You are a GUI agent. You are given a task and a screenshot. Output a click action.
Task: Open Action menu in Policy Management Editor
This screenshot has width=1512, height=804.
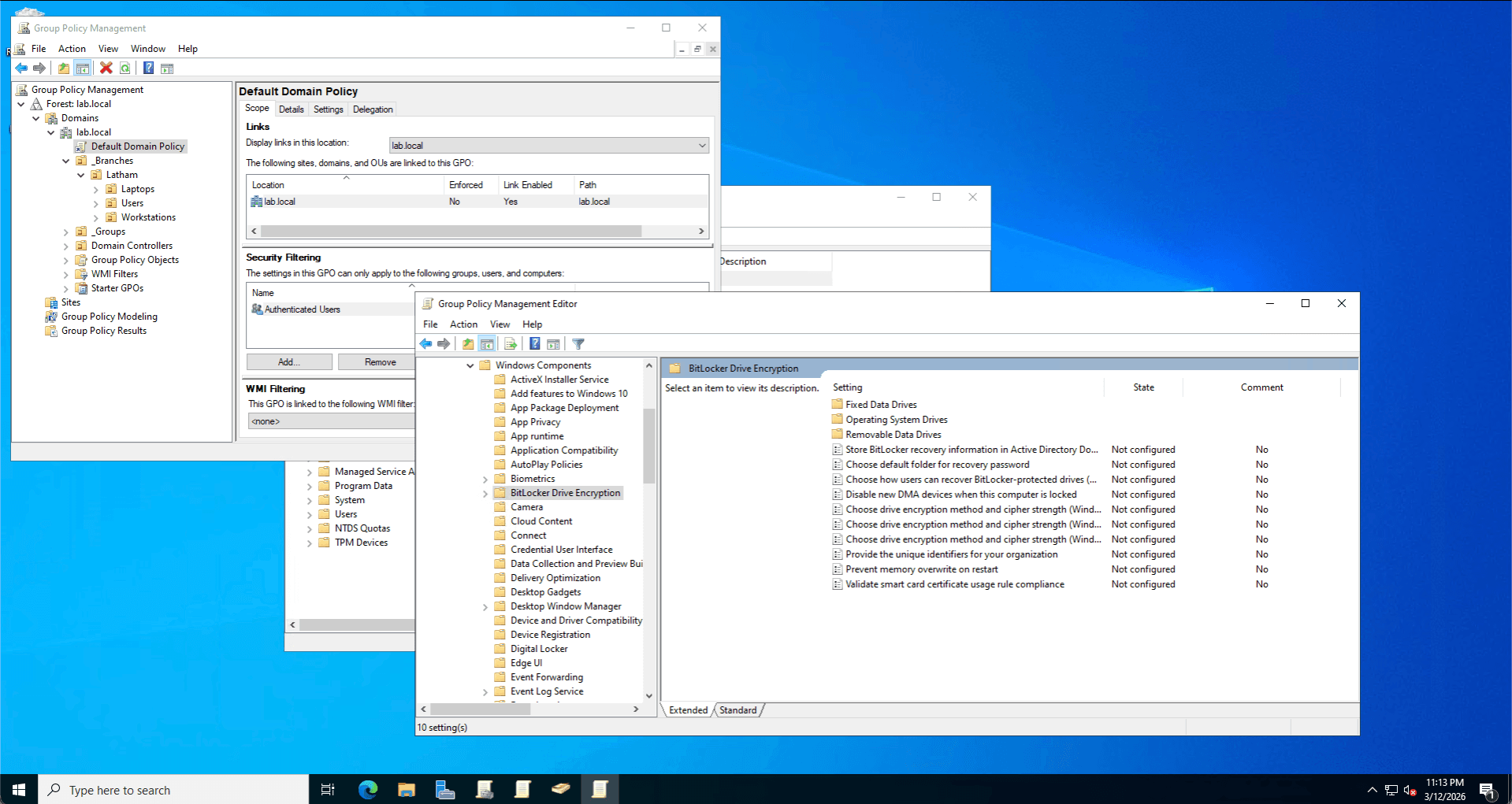[463, 324]
